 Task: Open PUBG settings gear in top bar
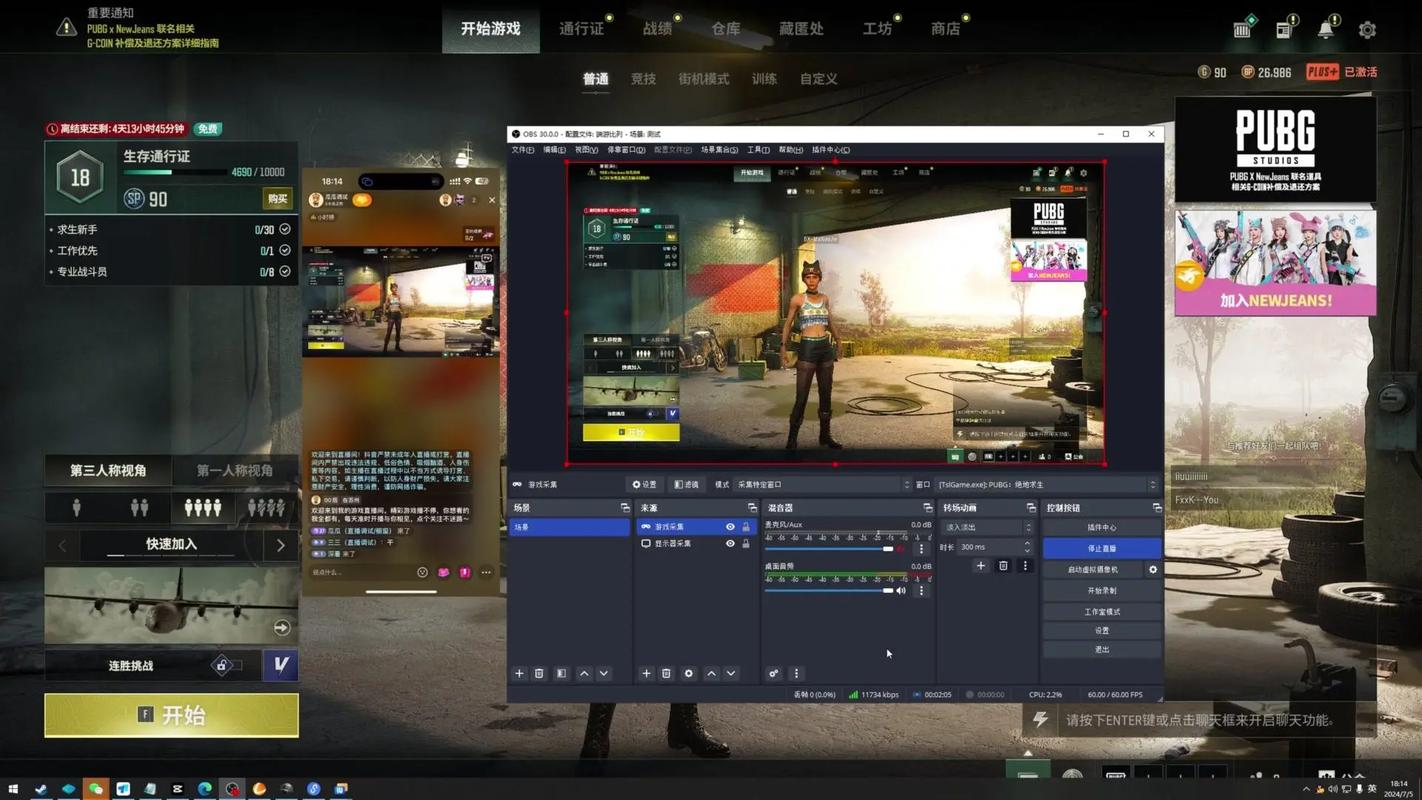[x=1367, y=30]
